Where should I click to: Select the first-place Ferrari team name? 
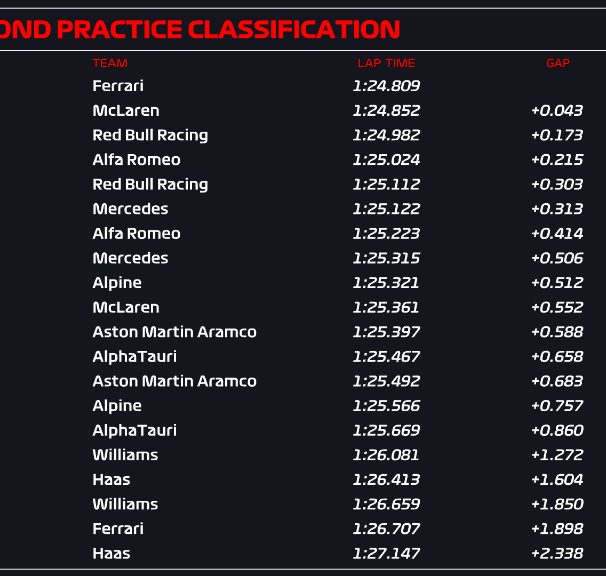(118, 86)
